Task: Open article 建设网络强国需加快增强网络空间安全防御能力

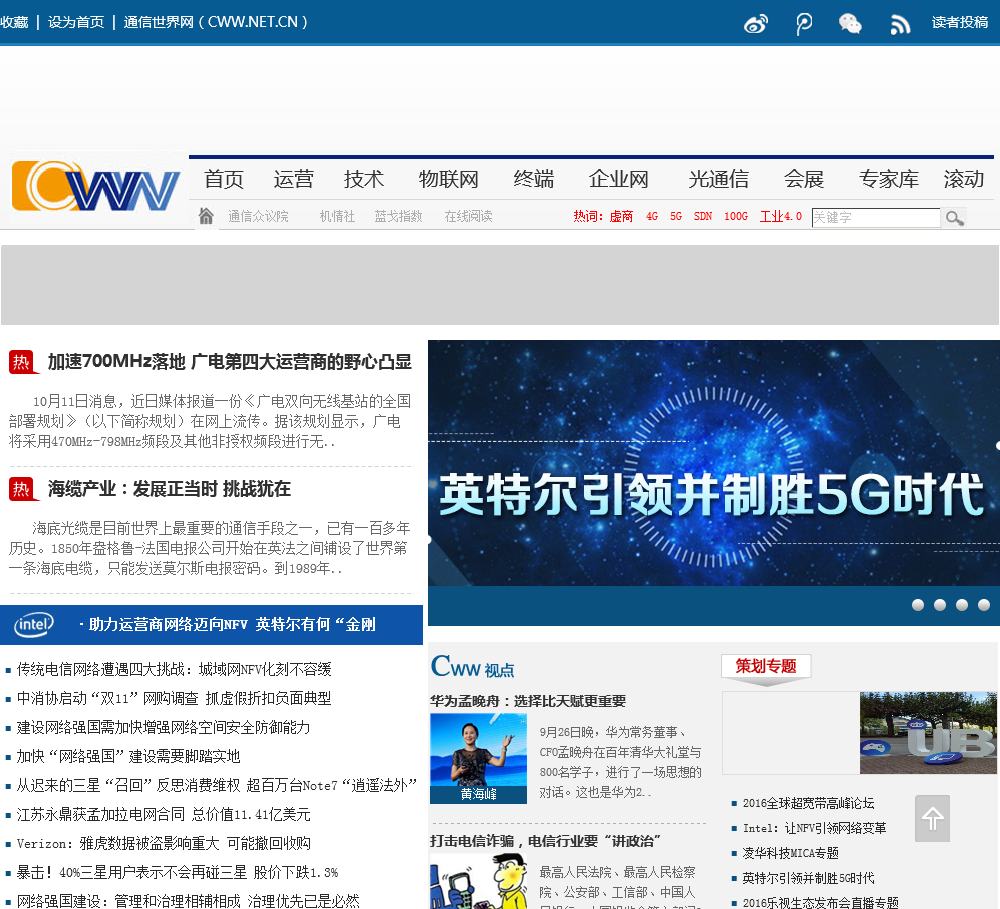Action: pyautogui.click(x=163, y=727)
